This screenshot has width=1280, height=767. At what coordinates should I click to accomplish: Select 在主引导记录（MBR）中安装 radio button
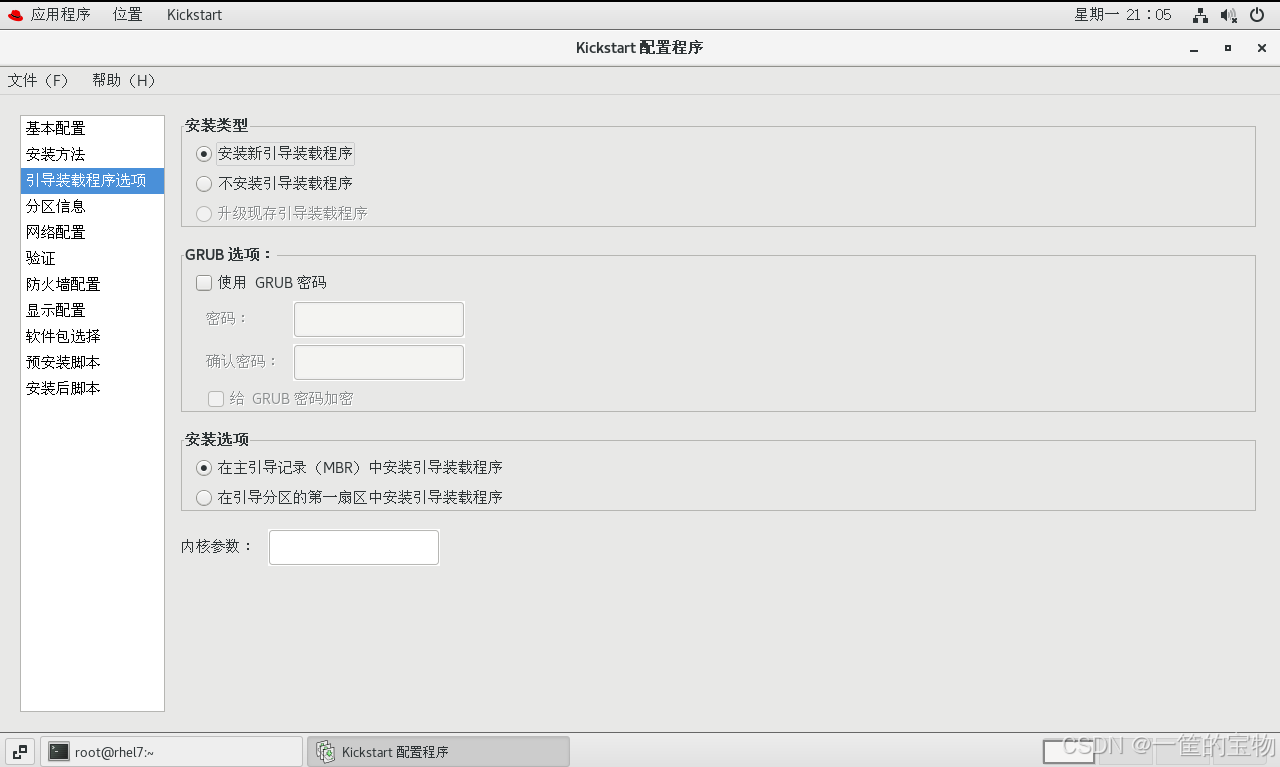click(x=204, y=468)
